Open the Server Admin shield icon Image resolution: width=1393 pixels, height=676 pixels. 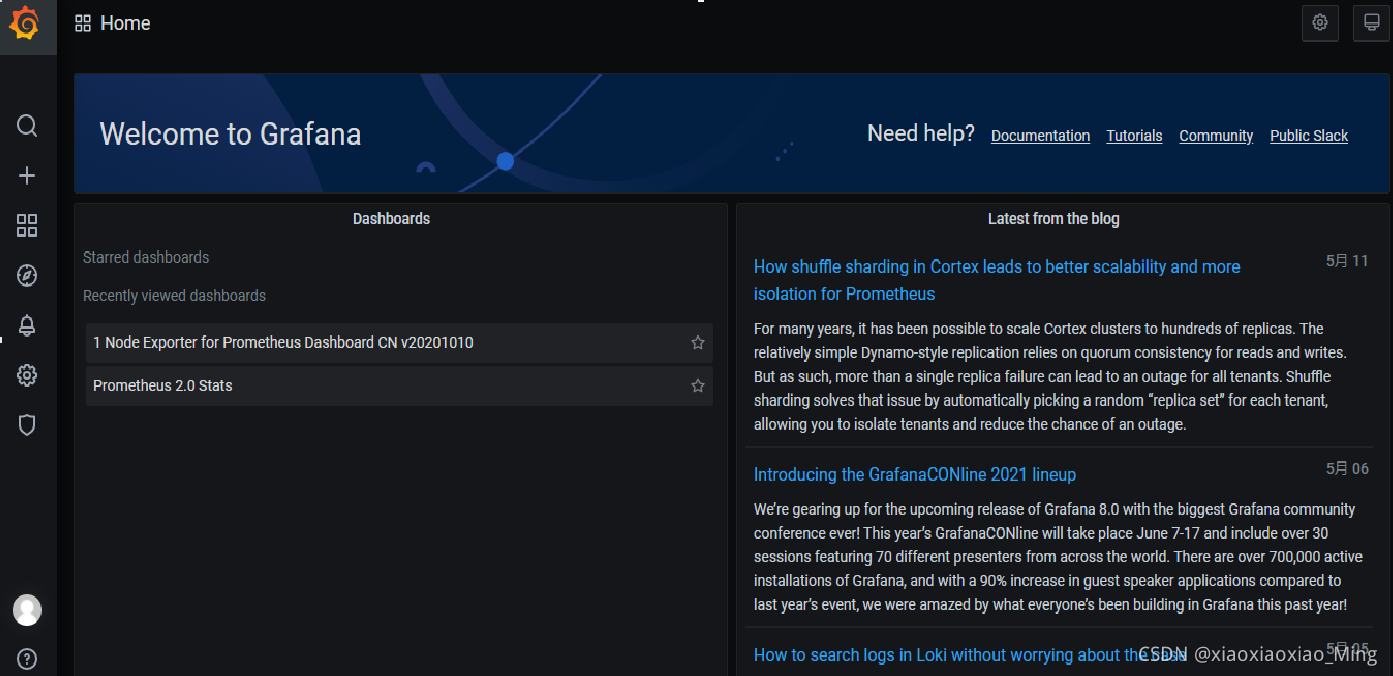click(x=27, y=425)
